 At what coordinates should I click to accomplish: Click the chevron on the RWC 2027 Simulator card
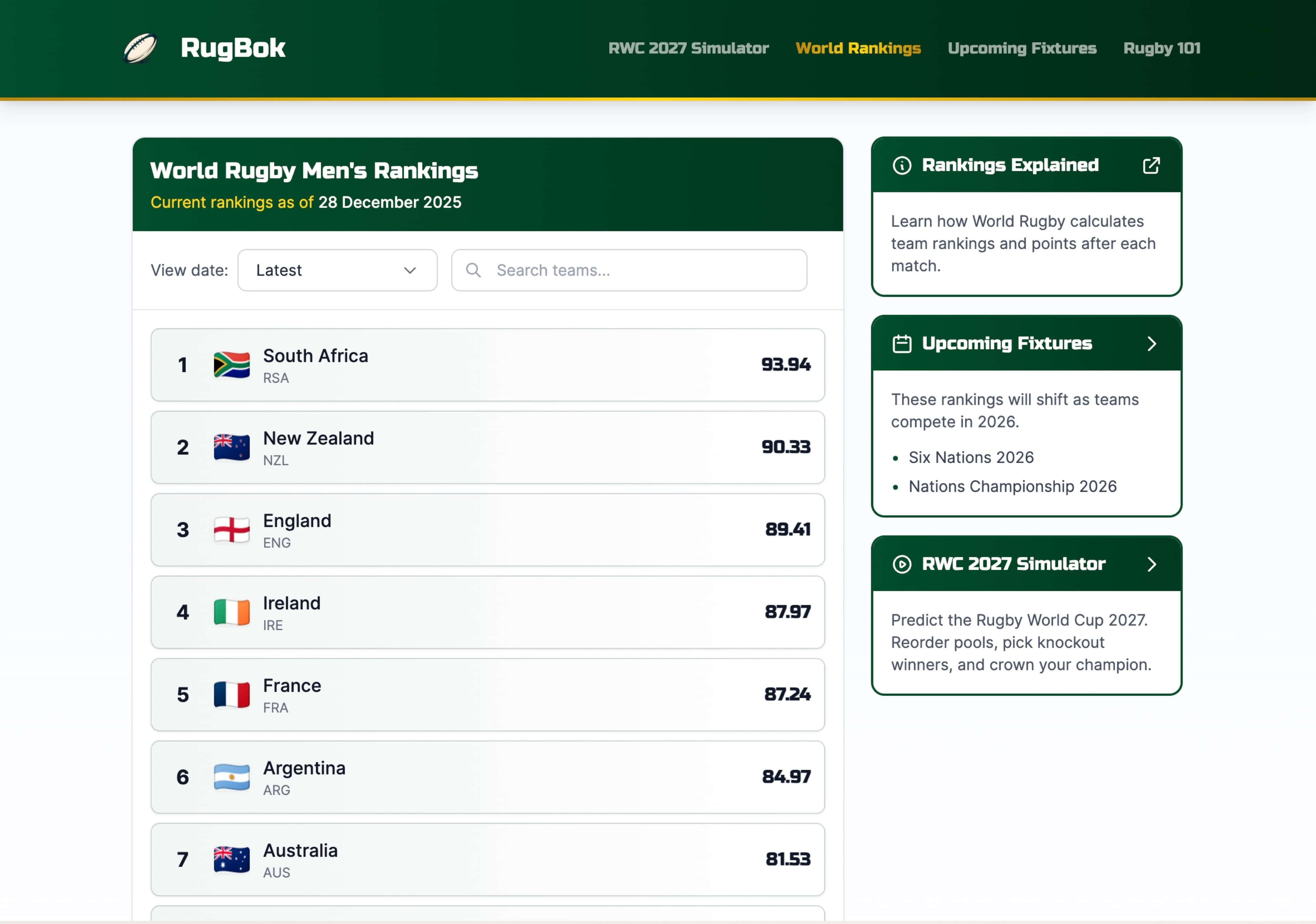tap(1153, 564)
